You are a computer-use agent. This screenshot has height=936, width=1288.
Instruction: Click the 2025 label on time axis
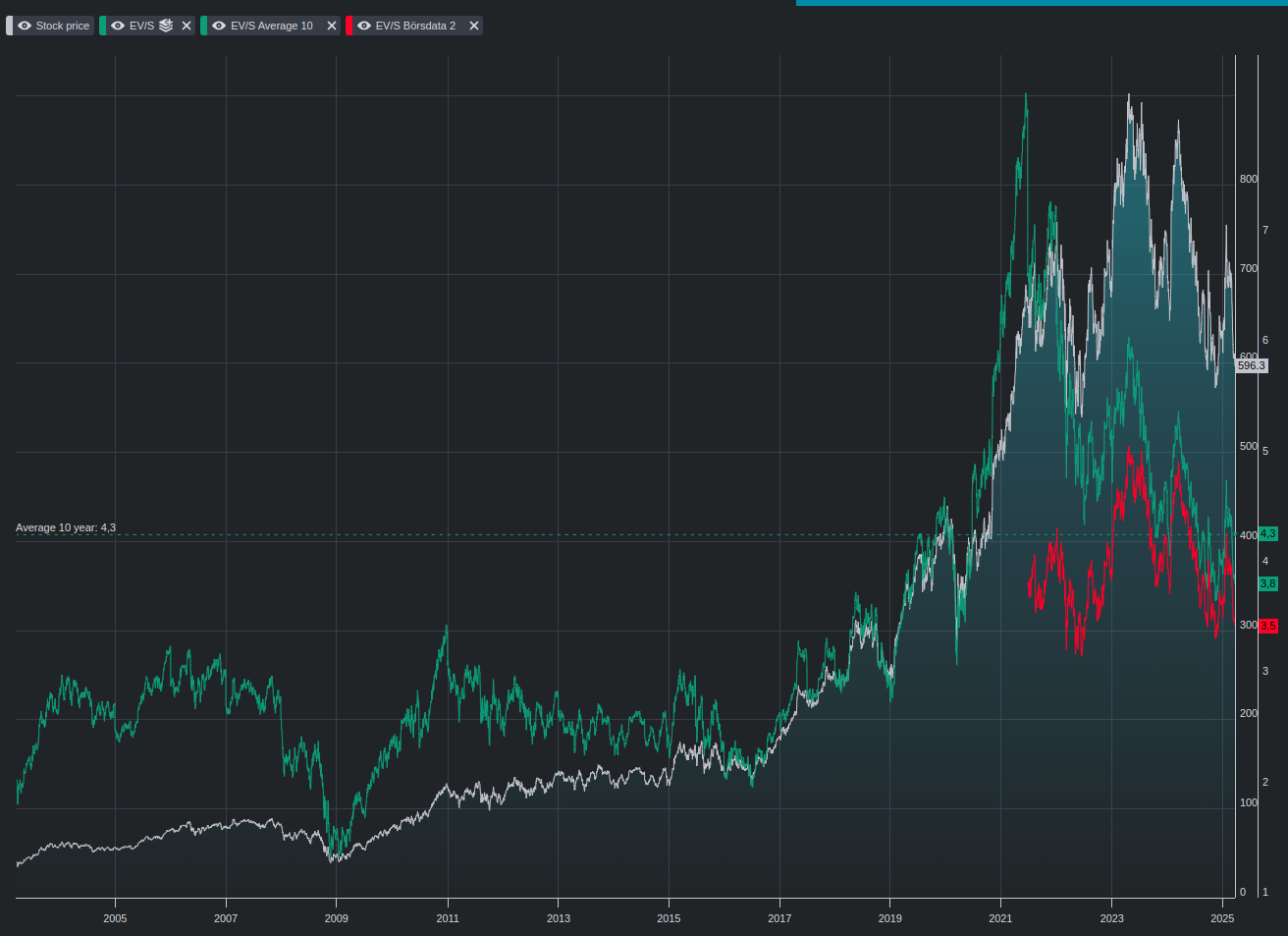click(1222, 918)
